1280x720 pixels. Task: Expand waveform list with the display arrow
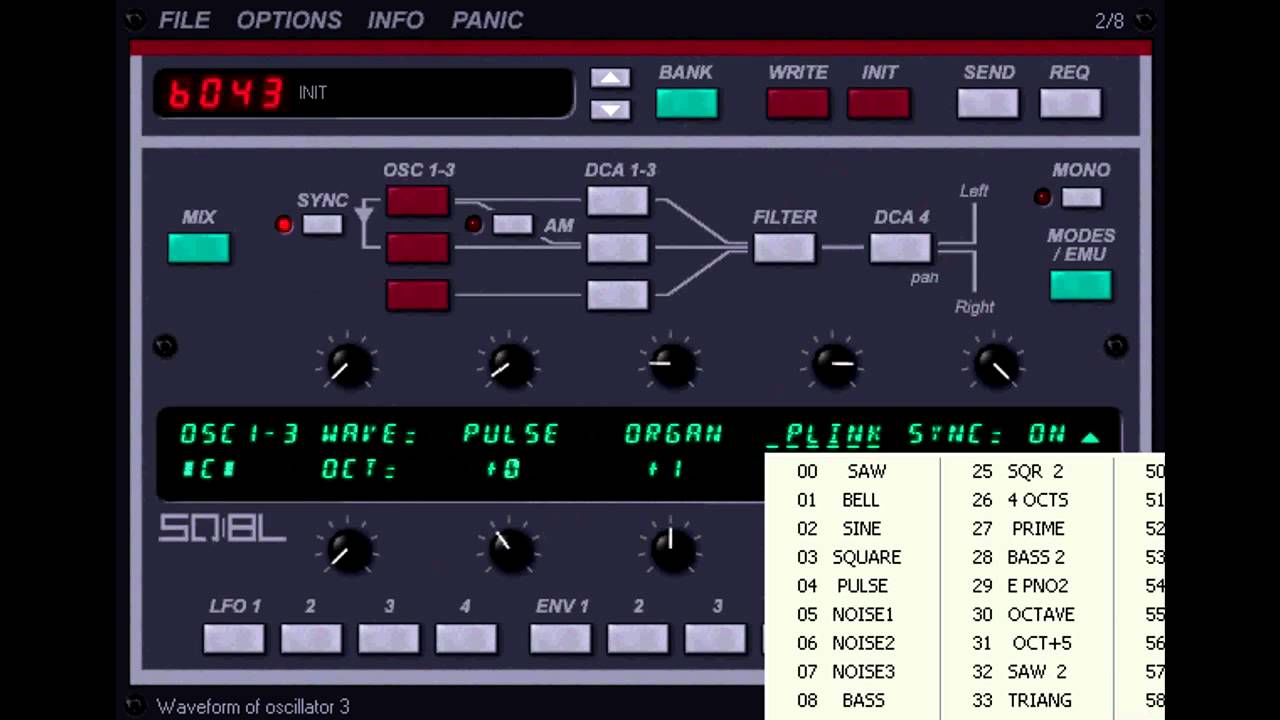(x=1090, y=437)
